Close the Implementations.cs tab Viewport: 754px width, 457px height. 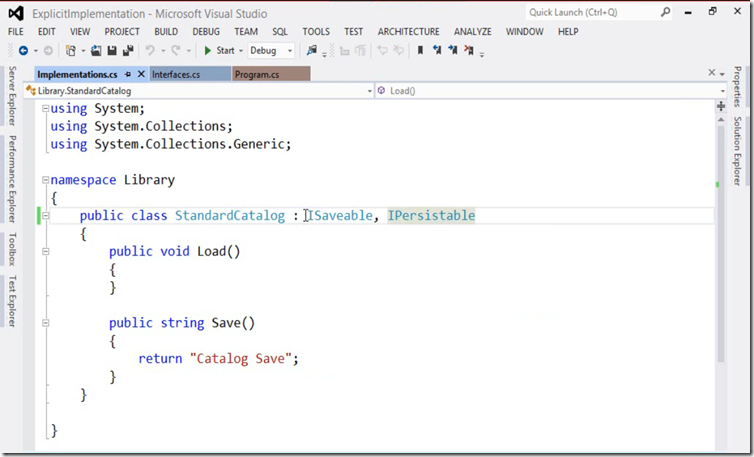tap(141, 74)
